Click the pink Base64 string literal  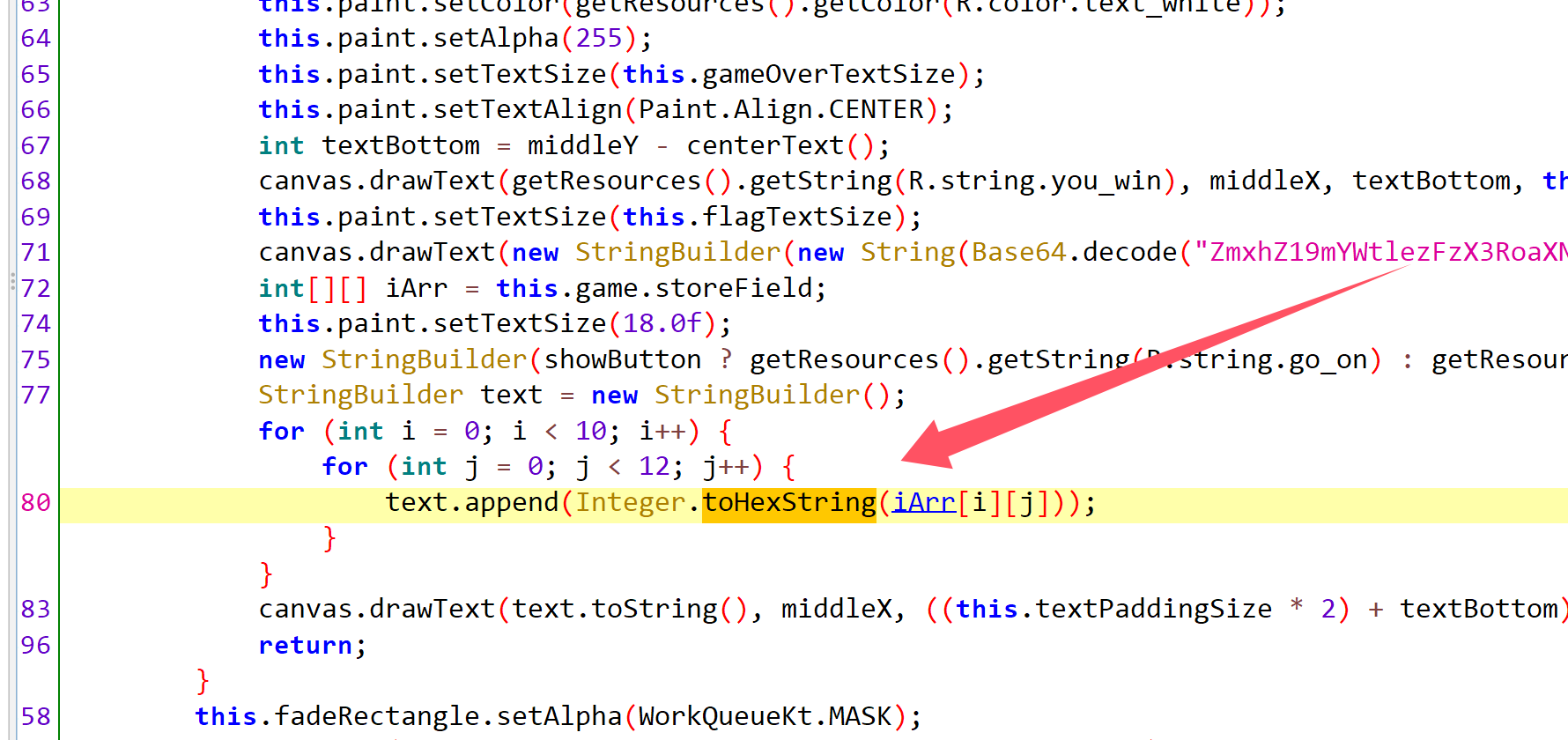[1380, 252]
